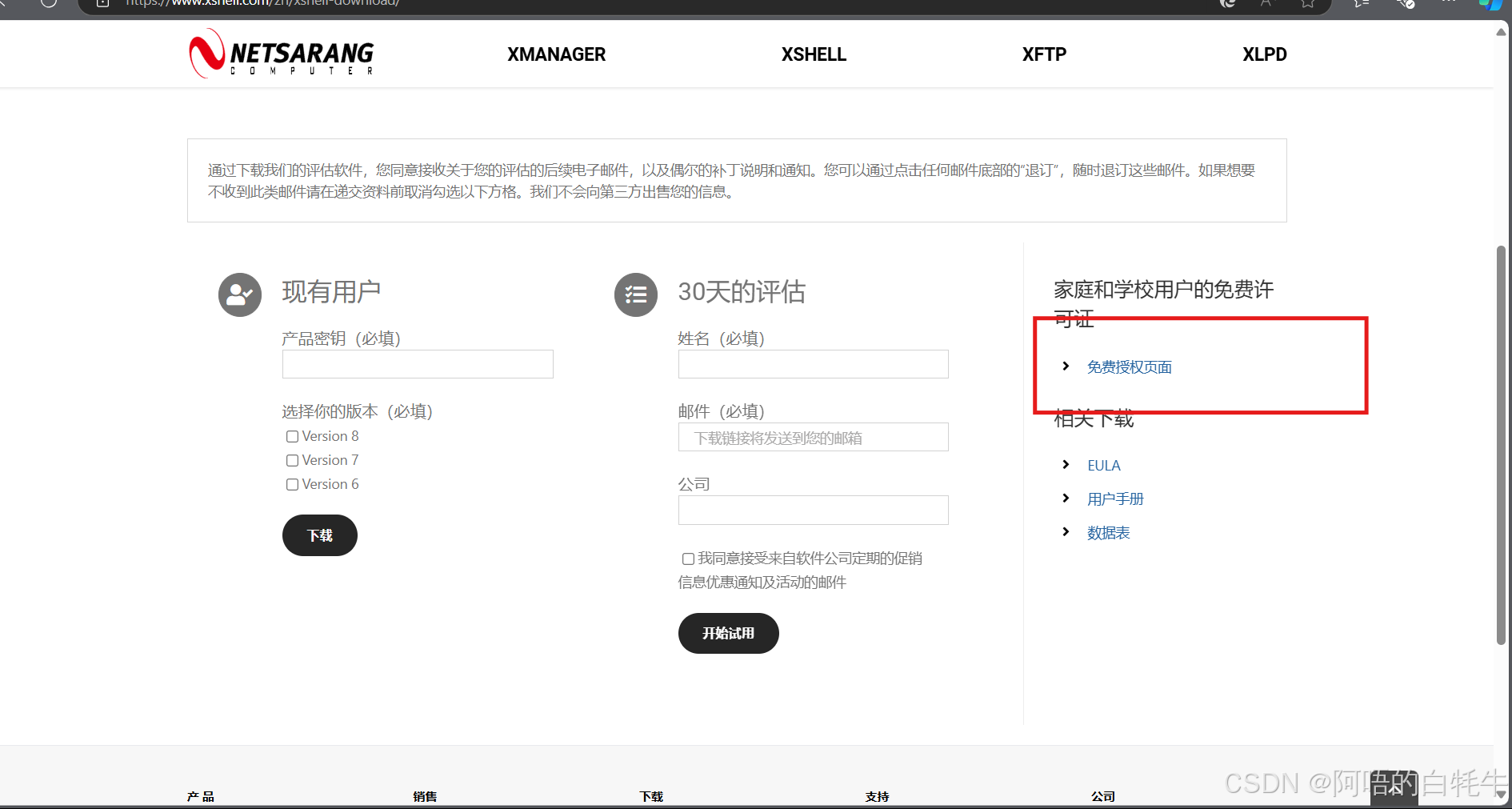This screenshot has height=809, width=1512.
Task: Click the NetSarang Computer logo
Action: [x=281, y=54]
